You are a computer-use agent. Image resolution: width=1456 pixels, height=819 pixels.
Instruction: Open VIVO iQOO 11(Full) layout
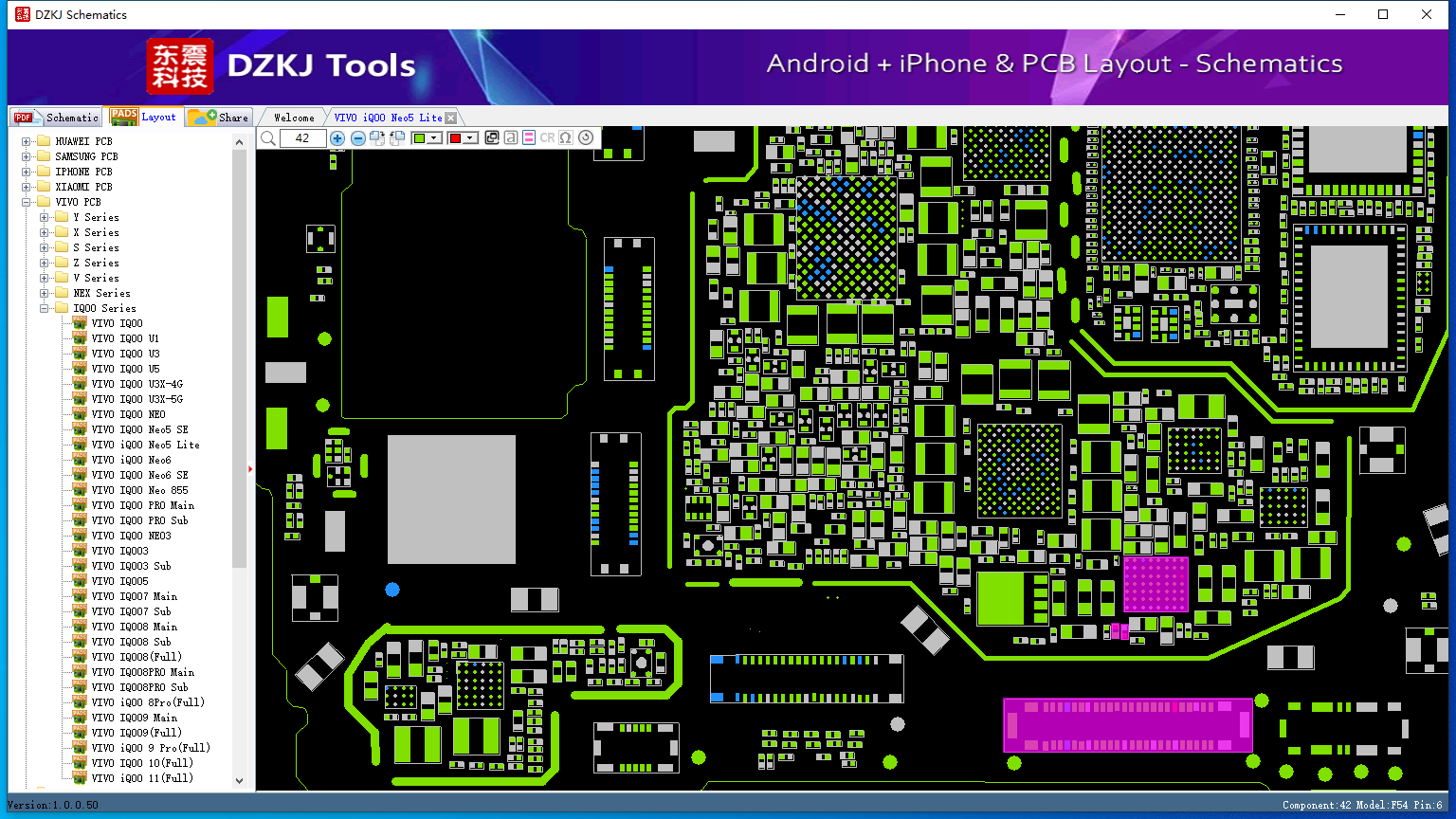pyautogui.click(x=142, y=778)
